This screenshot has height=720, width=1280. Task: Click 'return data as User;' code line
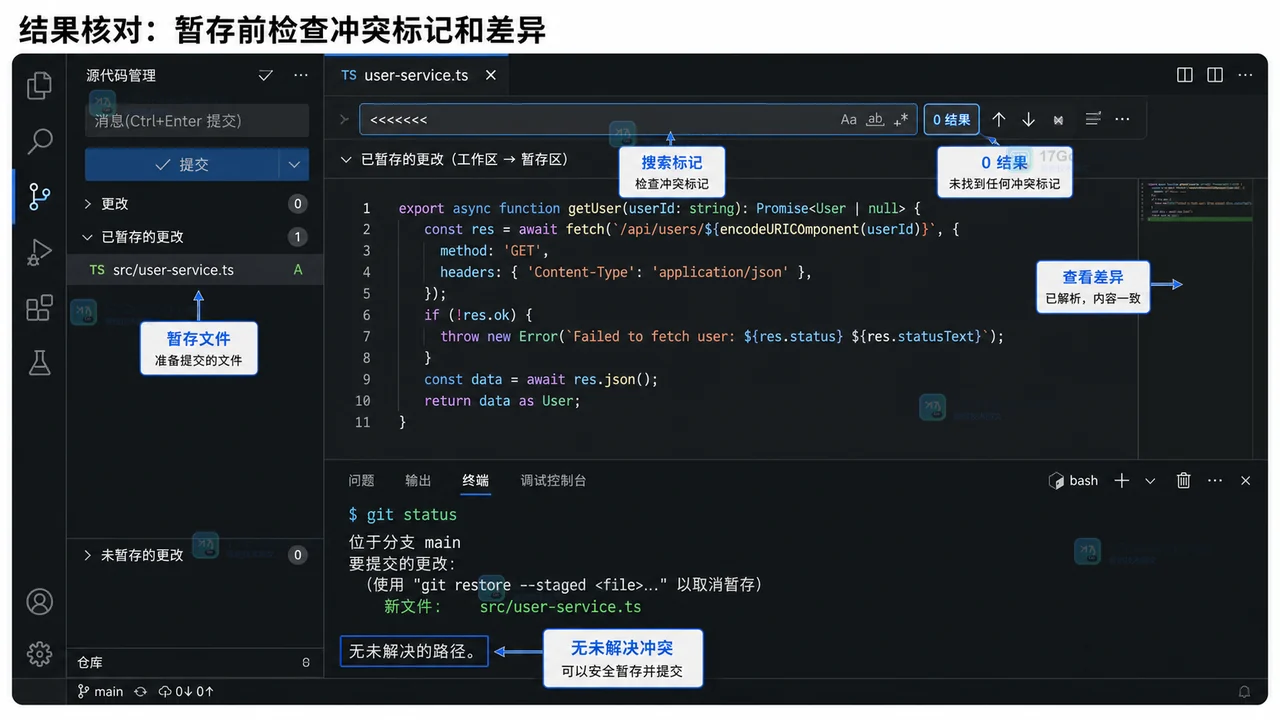pos(502,400)
